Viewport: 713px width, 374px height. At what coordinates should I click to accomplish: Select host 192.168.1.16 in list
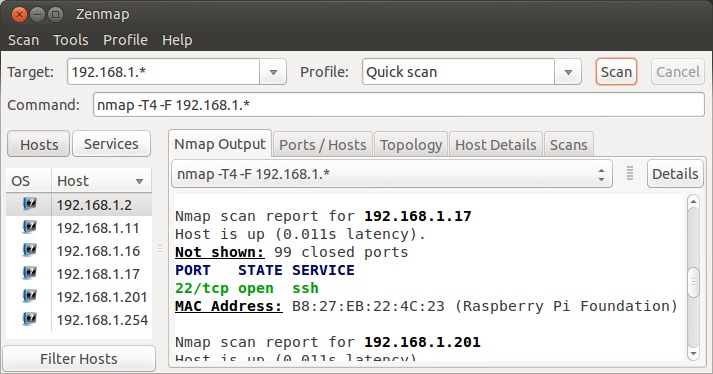point(79,251)
